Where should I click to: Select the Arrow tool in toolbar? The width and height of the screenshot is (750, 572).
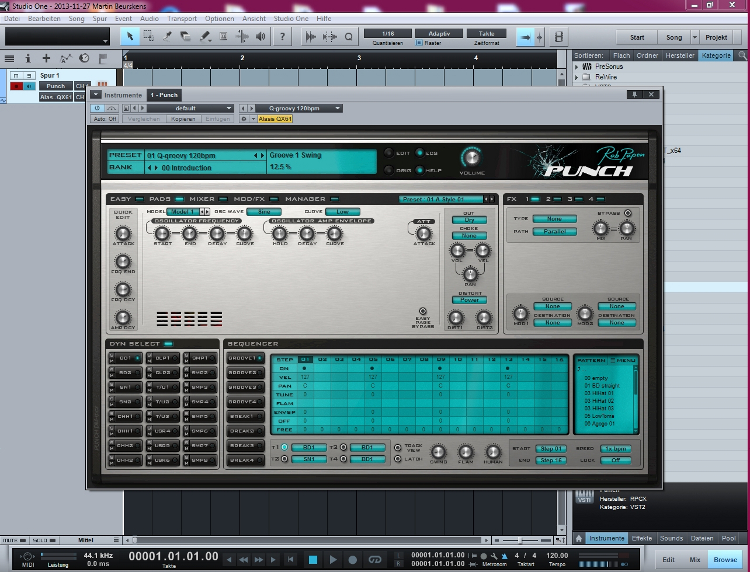tap(129, 36)
